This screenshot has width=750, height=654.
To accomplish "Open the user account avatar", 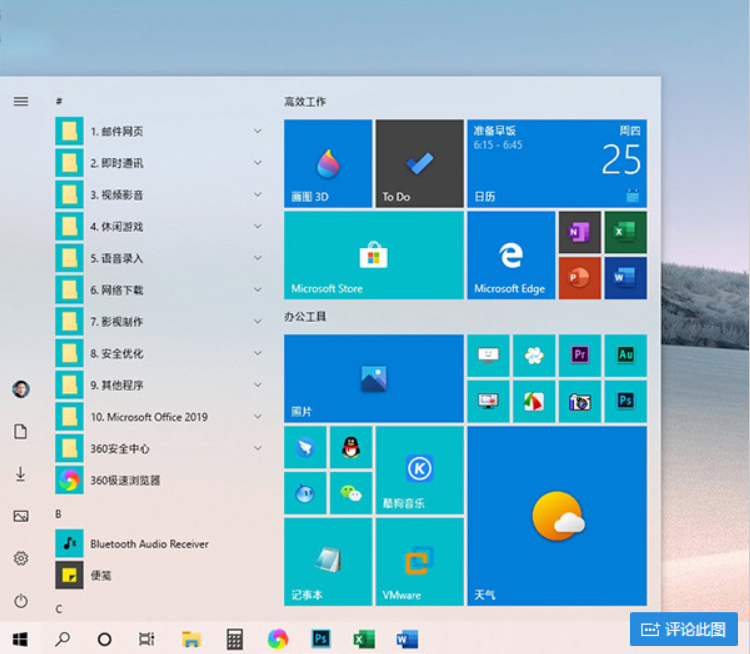I will tap(21, 389).
